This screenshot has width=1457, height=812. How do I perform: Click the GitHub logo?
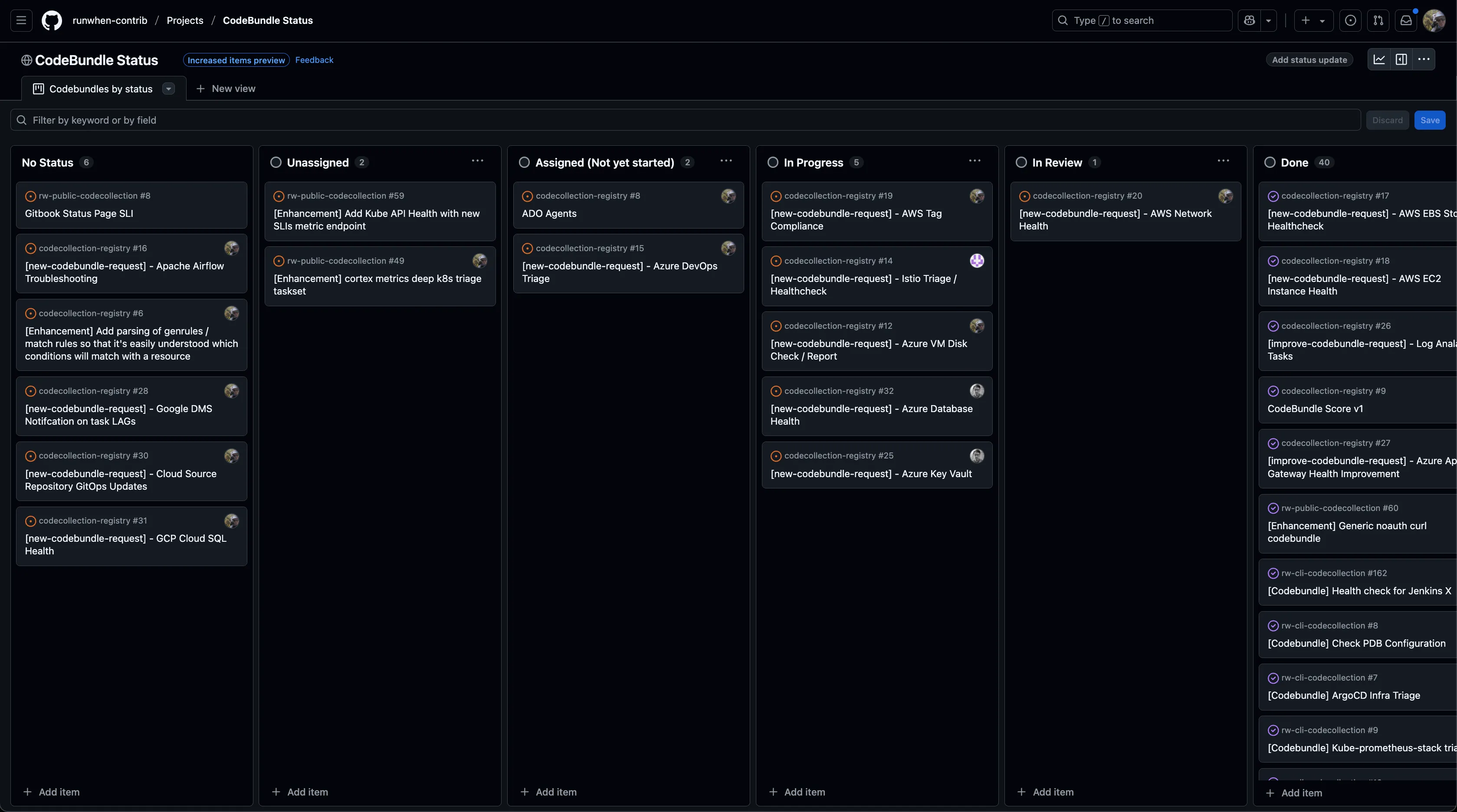coord(52,20)
